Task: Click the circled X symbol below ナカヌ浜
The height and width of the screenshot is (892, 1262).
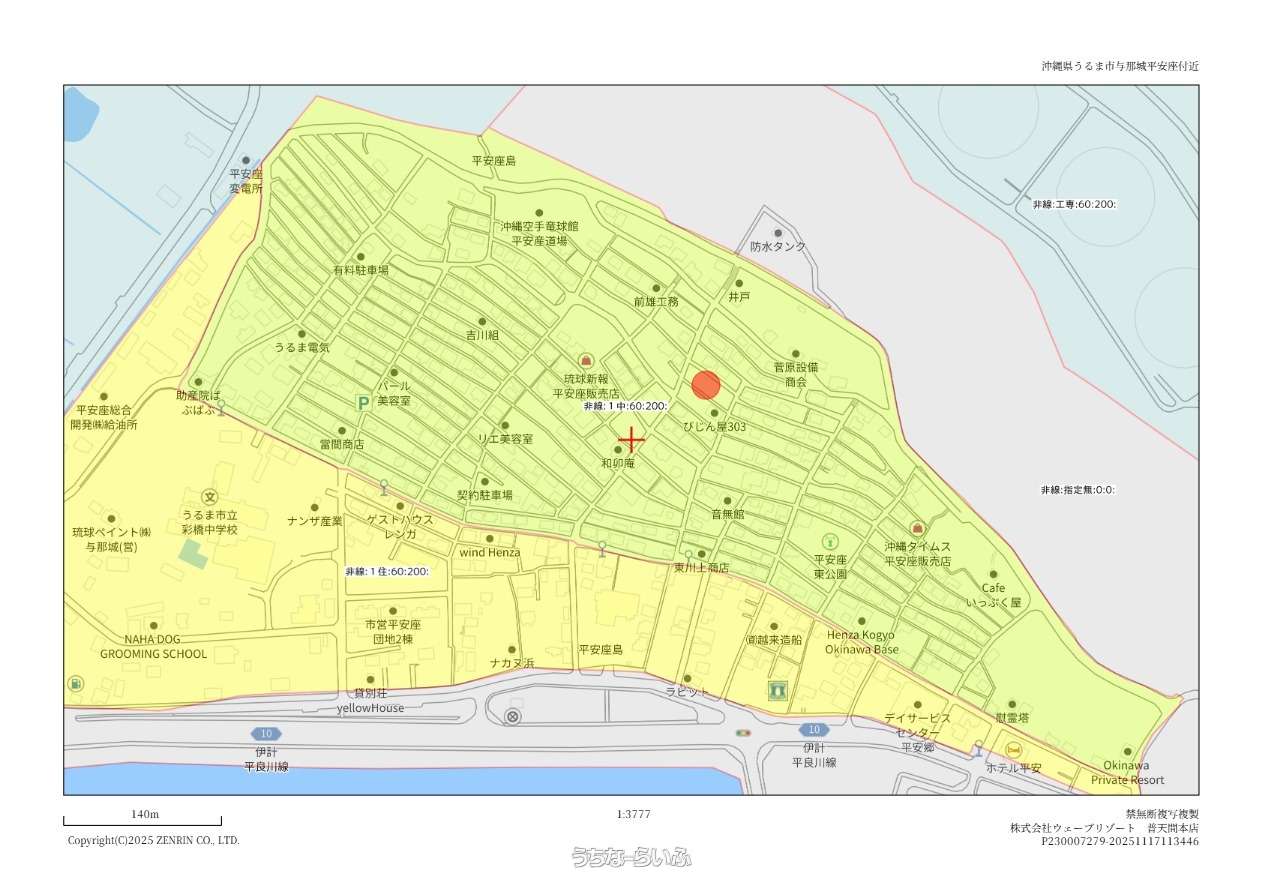Action: point(513,716)
